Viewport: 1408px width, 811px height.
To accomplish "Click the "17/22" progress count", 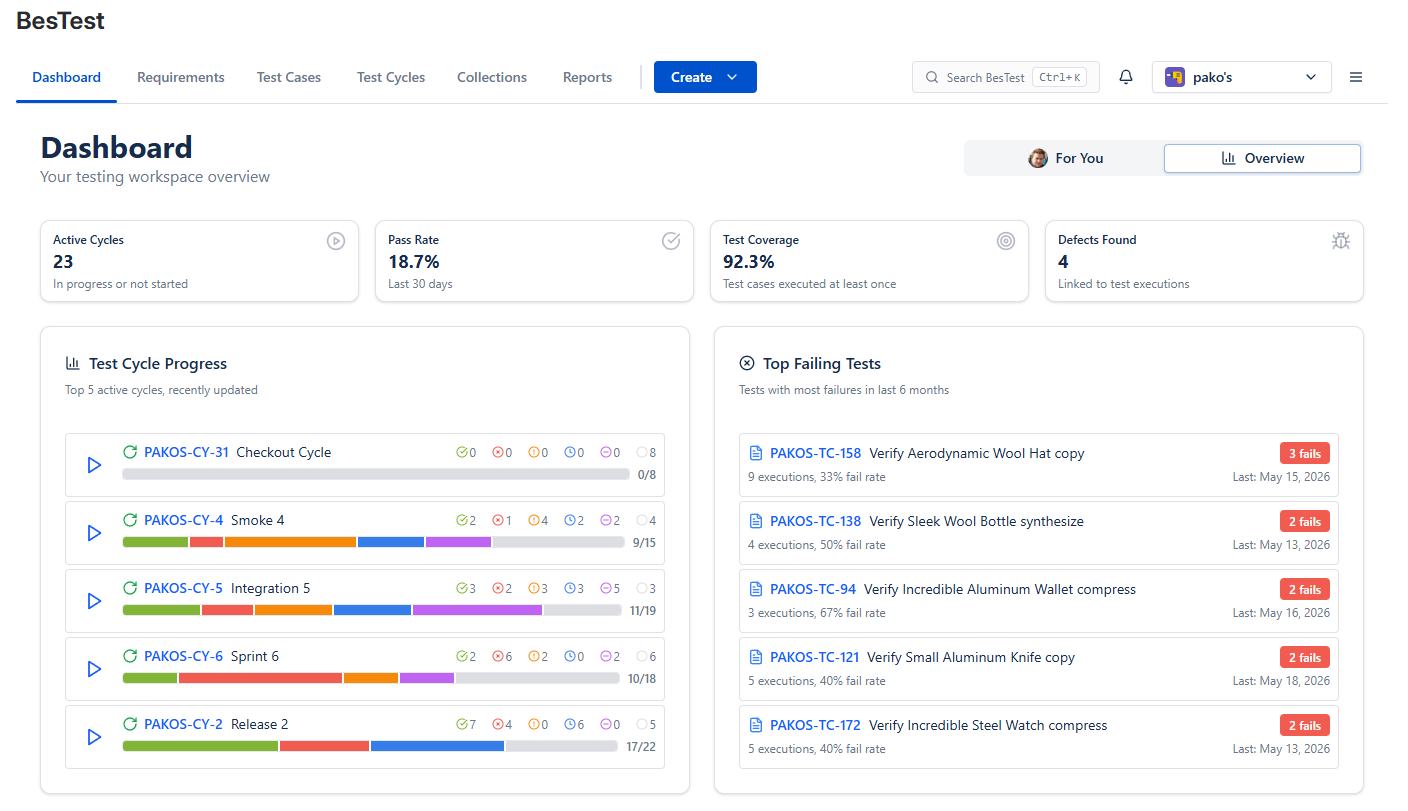I will pyautogui.click(x=641, y=746).
